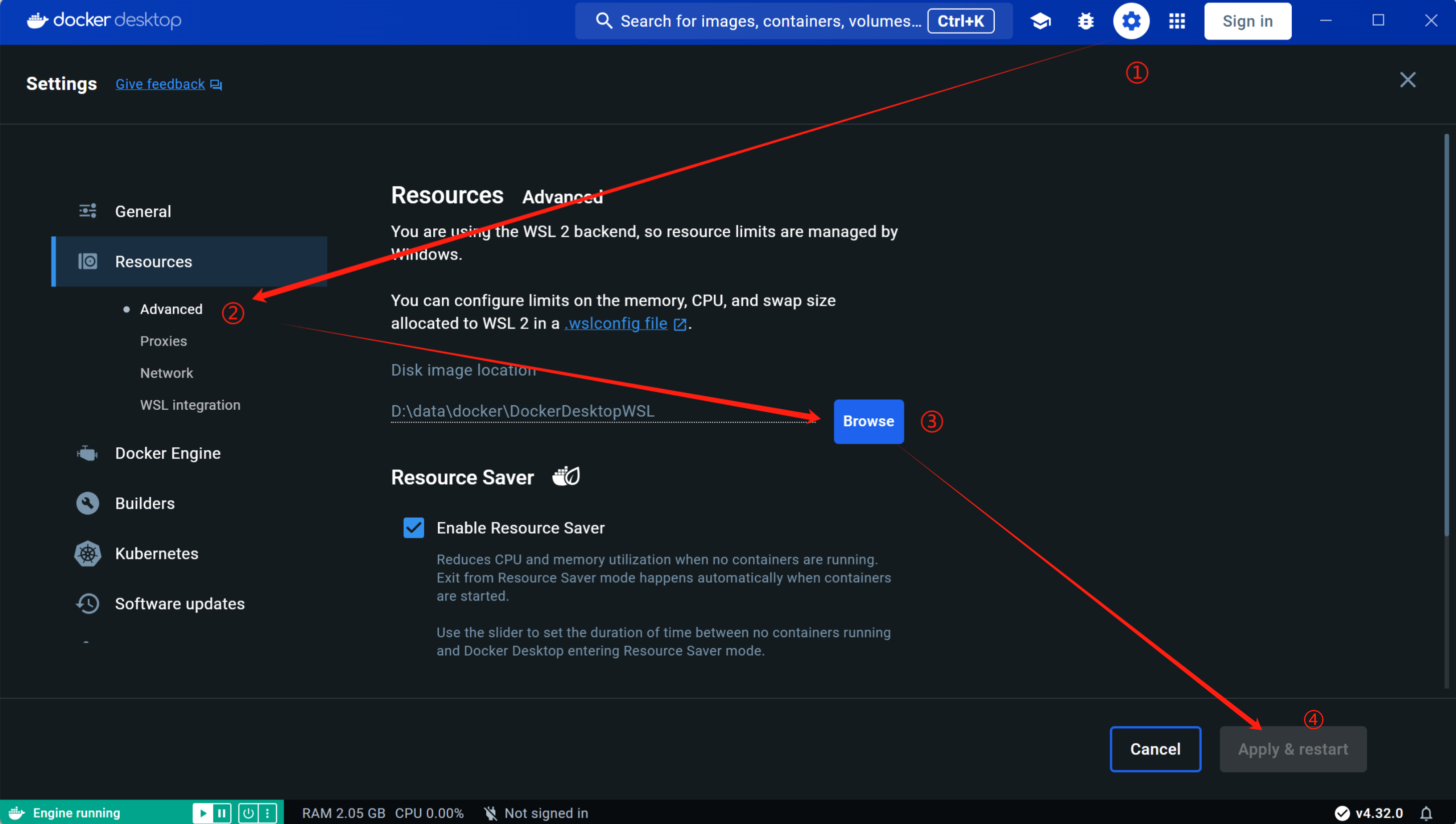Viewport: 1456px width, 824px height.
Task: Open the engine three-dot options menu
Action: (267, 813)
